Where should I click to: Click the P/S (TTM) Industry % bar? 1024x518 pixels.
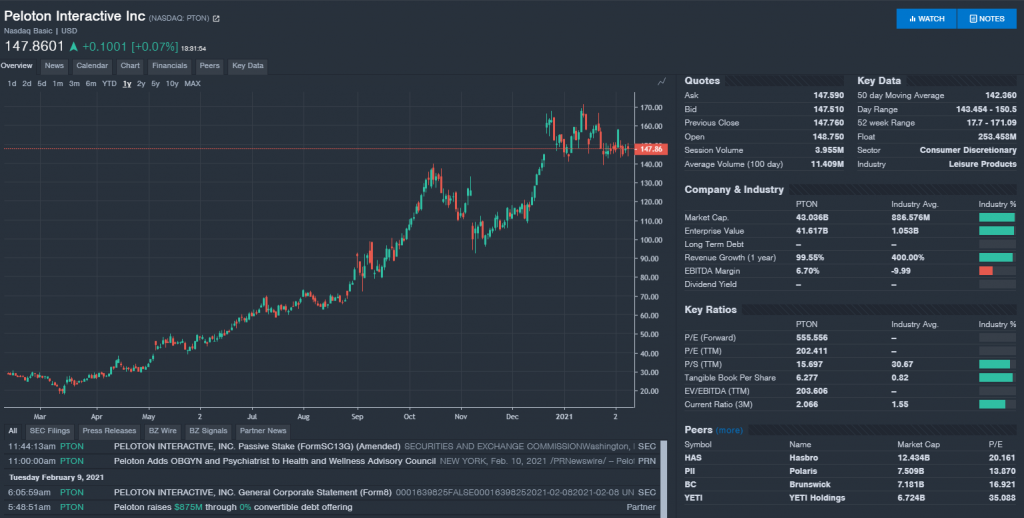point(994,364)
